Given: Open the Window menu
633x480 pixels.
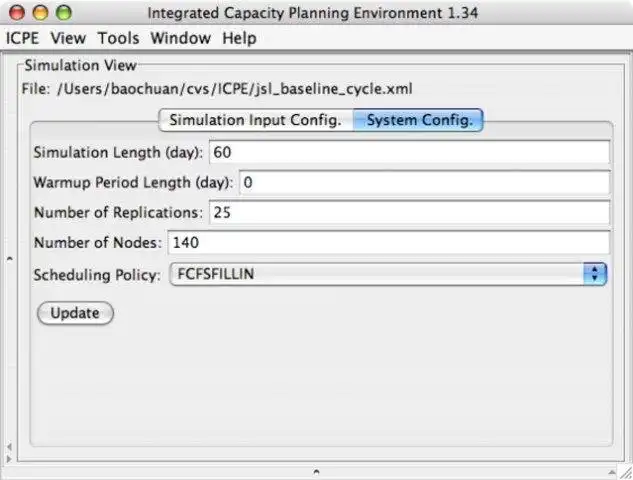Looking at the screenshot, I should coord(180,39).
